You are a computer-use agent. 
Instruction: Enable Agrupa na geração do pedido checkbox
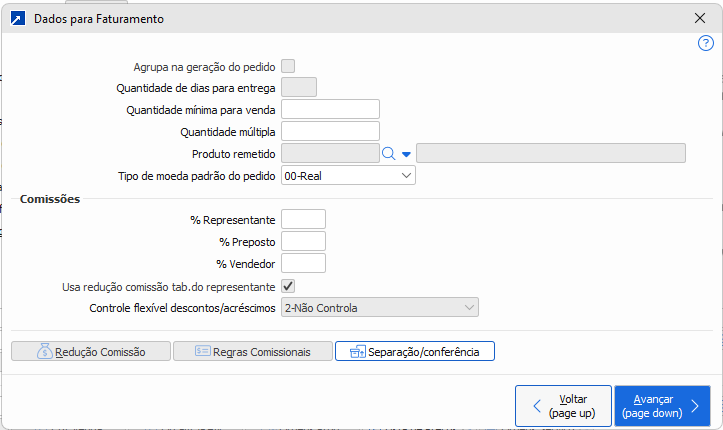(288, 66)
